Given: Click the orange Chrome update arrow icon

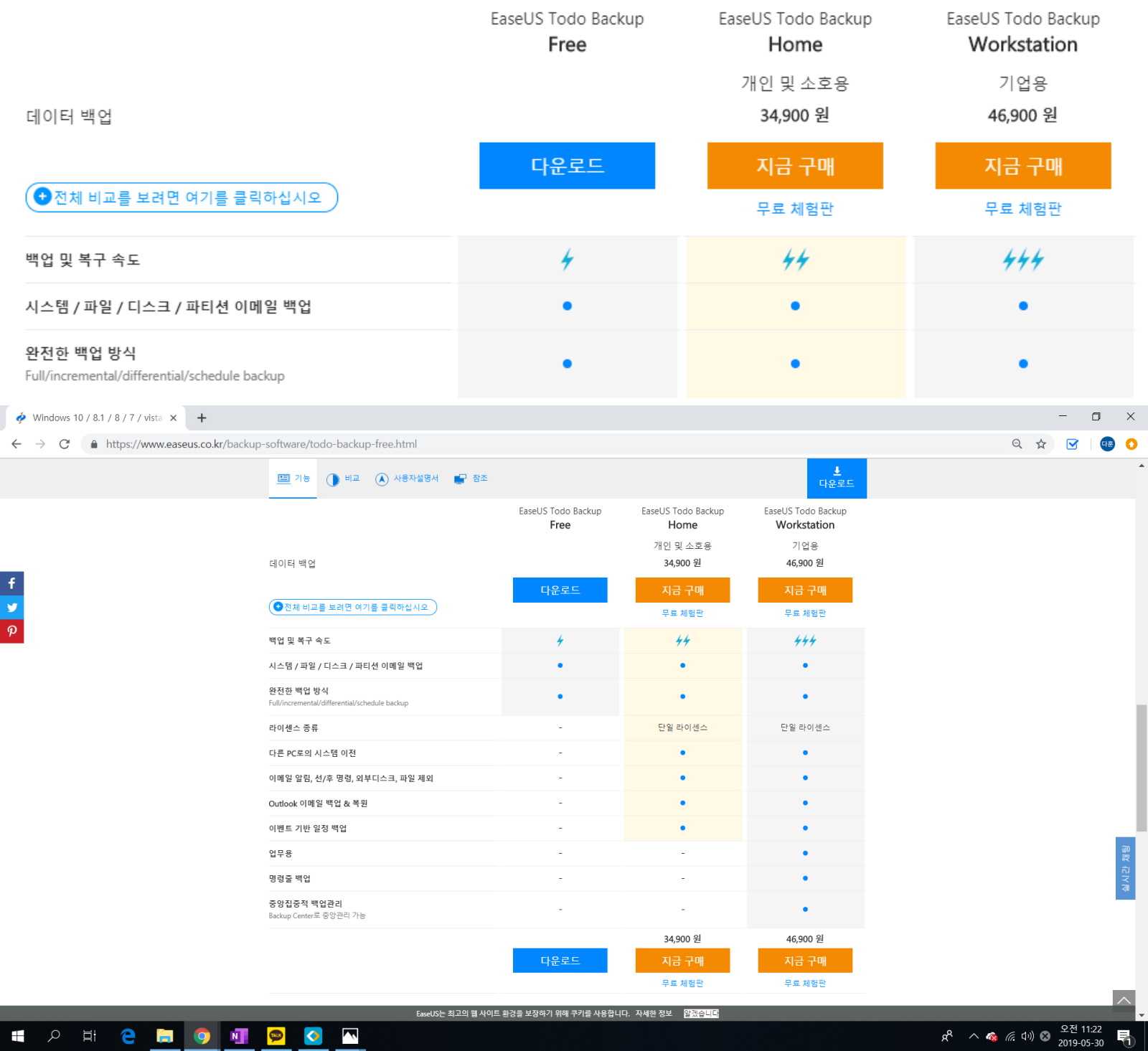Looking at the screenshot, I should [x=1131, y=444].
